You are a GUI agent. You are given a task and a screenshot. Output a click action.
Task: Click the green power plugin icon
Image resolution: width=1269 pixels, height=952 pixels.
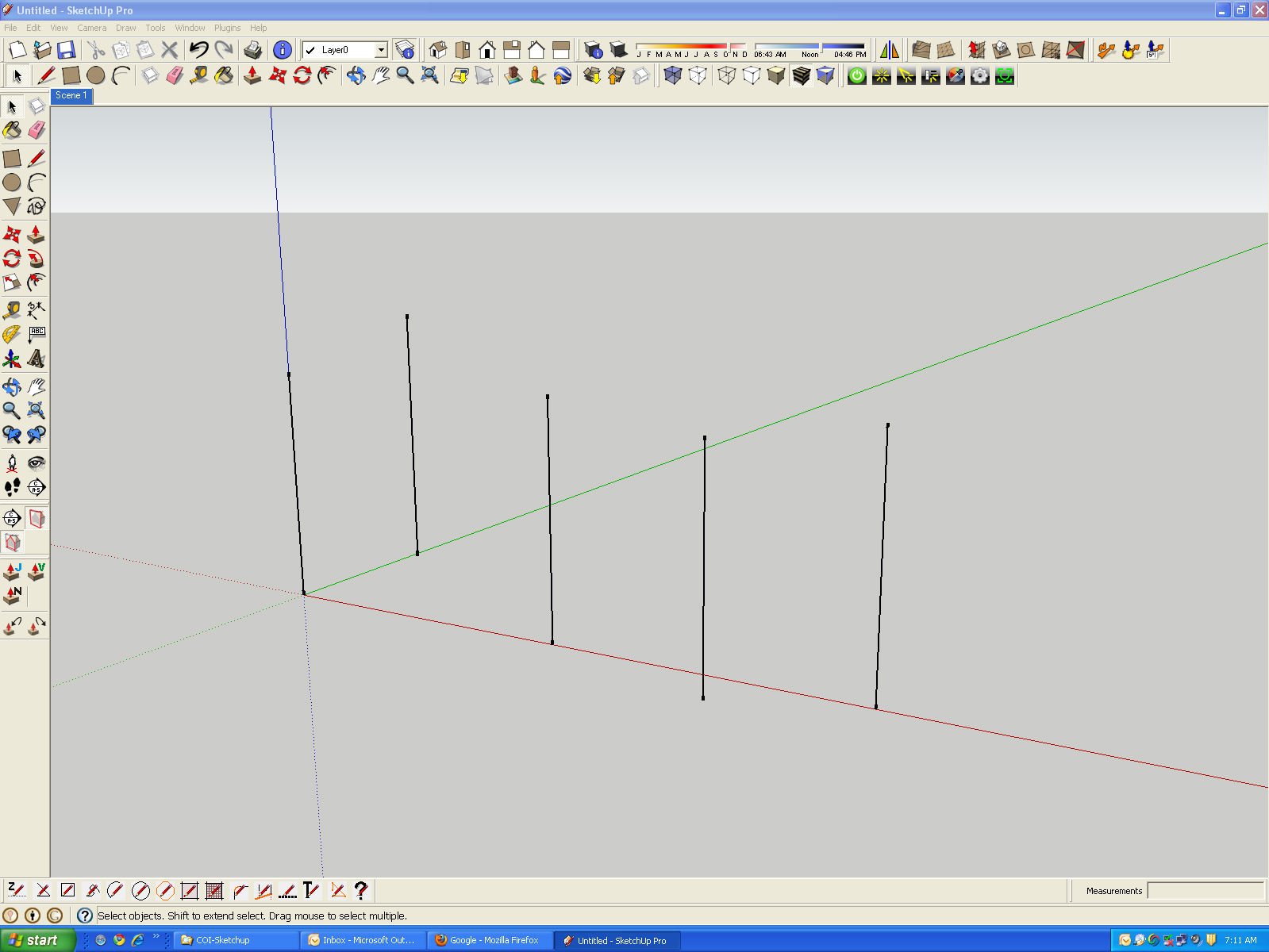click(856, 75)
